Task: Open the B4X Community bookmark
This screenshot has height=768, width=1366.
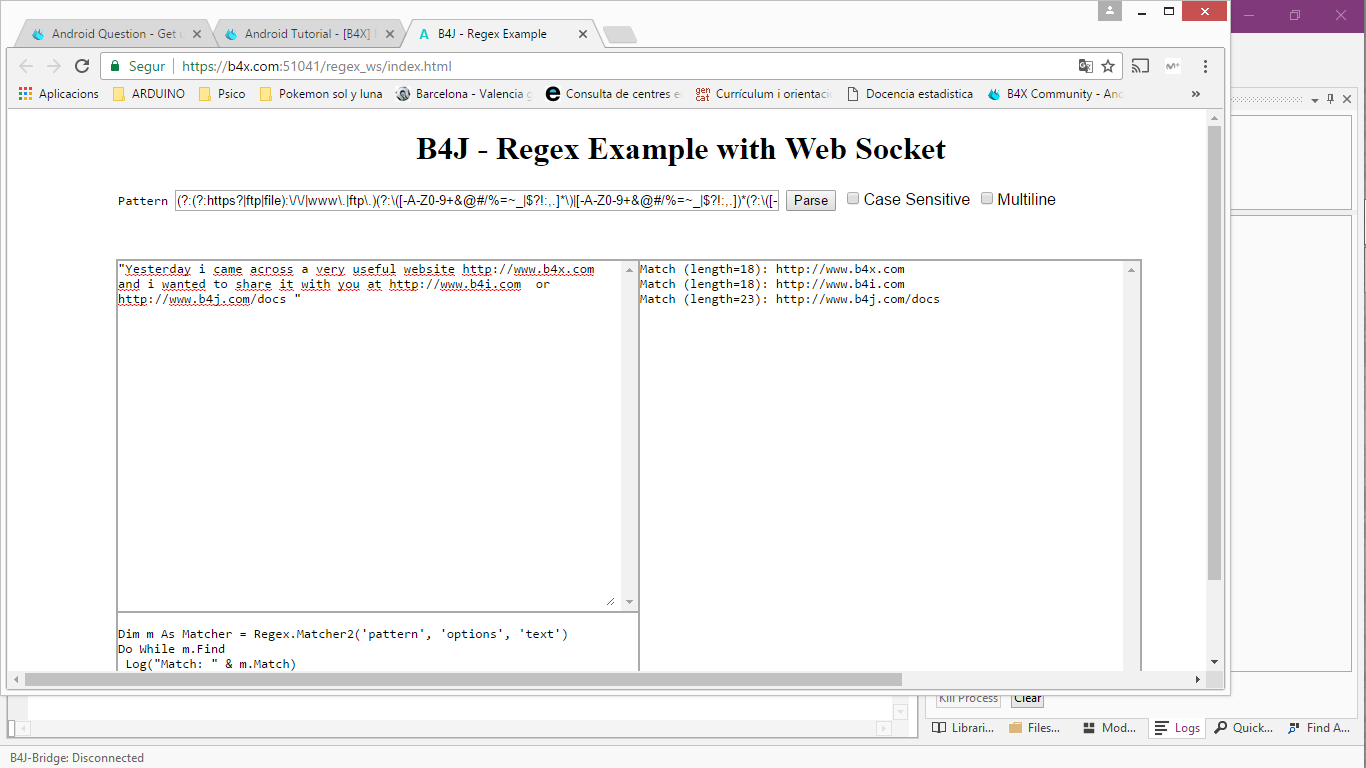Action: pyautogui.click(x=1055, y=94)
